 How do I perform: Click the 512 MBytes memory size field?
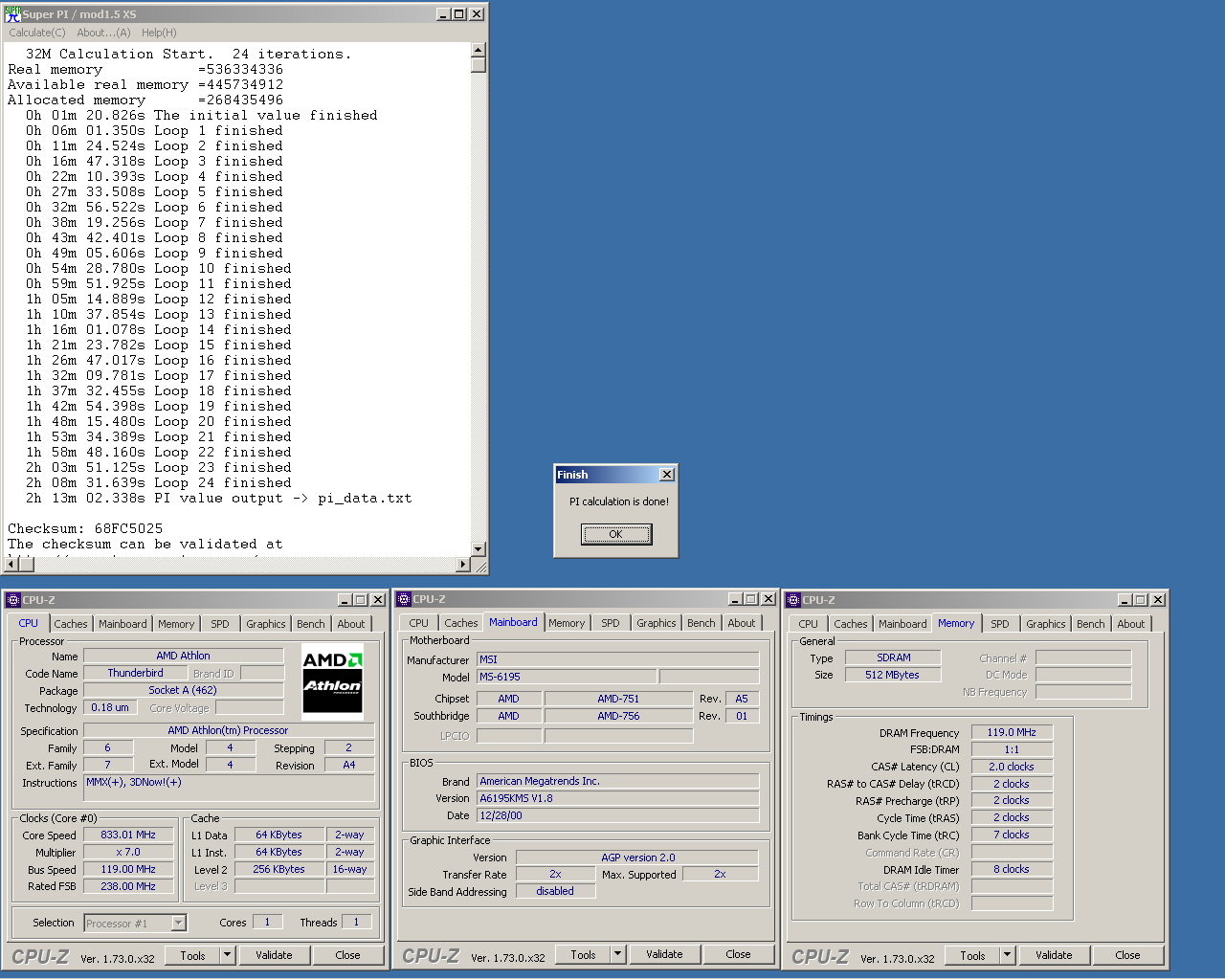point(893,675)
